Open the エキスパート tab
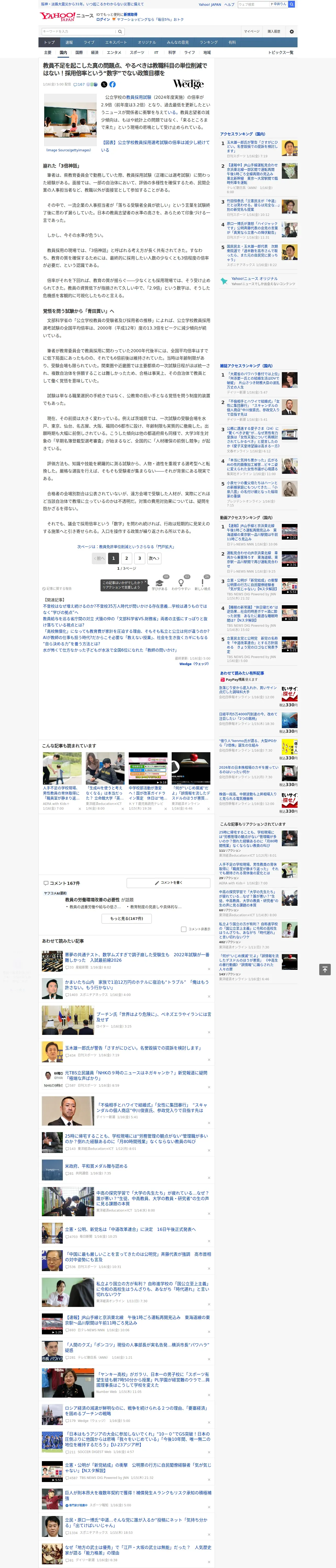This screenshot has width=336, height=1568. click(x=116, y=43)
